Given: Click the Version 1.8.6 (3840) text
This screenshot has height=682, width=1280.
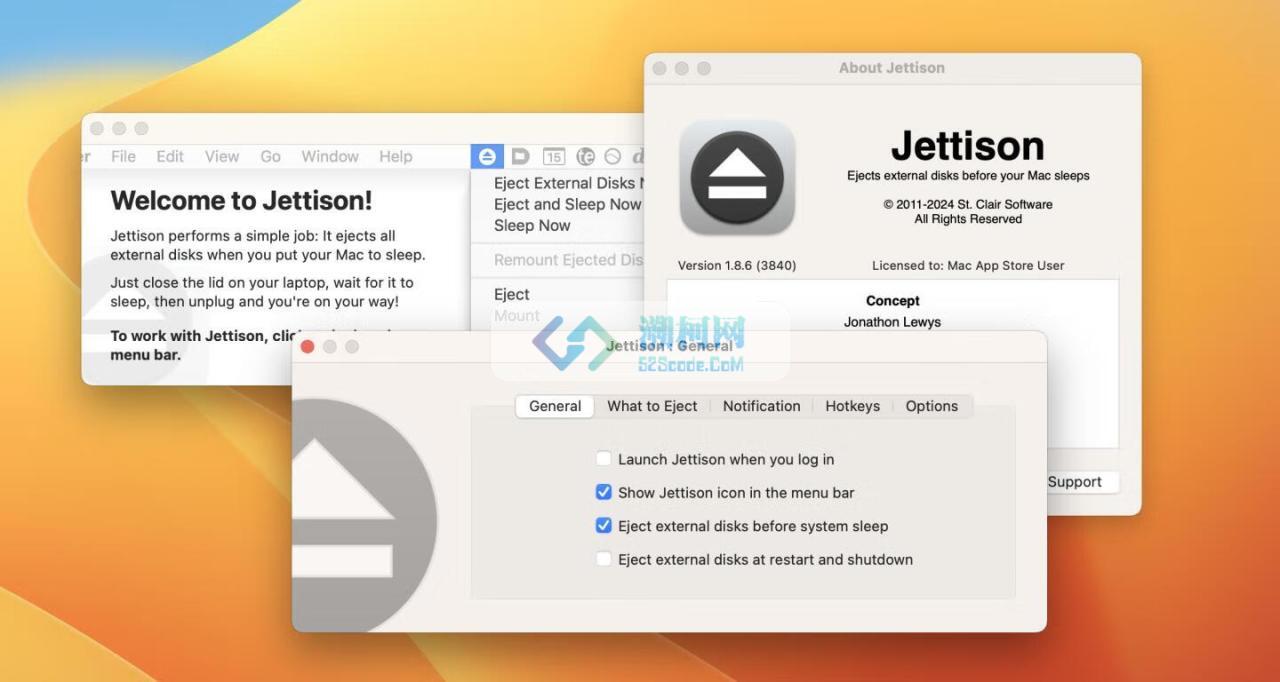Looking at the screenshot, I should click(737, 265).
